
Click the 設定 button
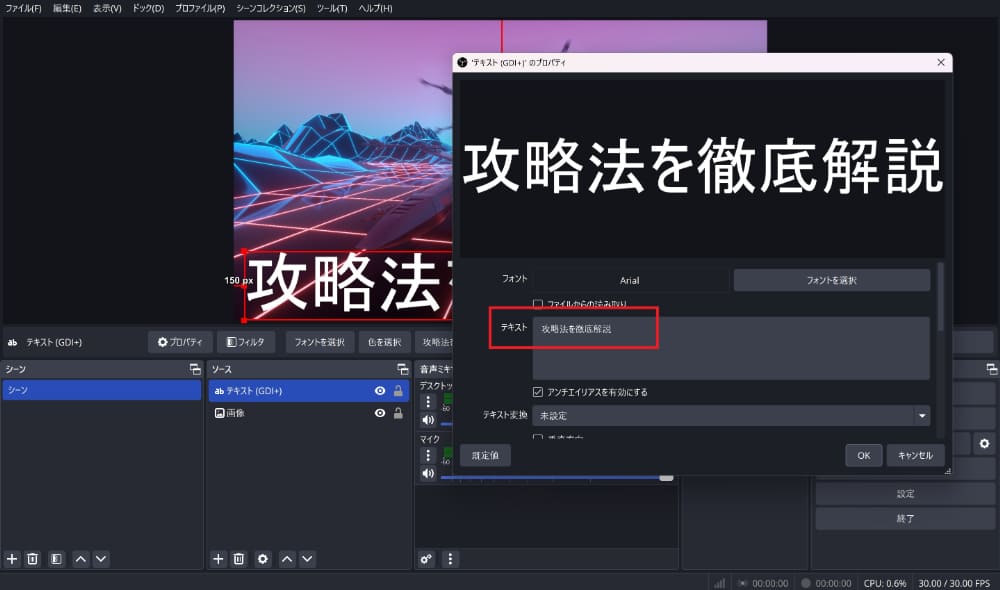(x=905, y=493)
